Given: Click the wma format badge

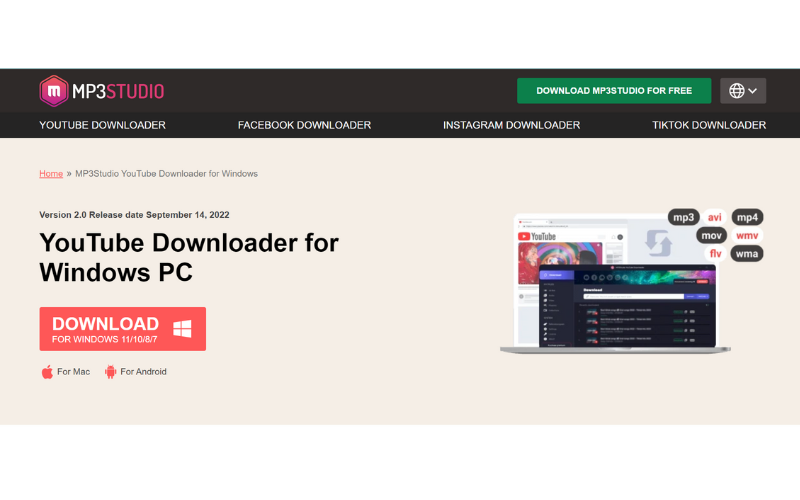Looking at the screenshot, I should [747, 254].
